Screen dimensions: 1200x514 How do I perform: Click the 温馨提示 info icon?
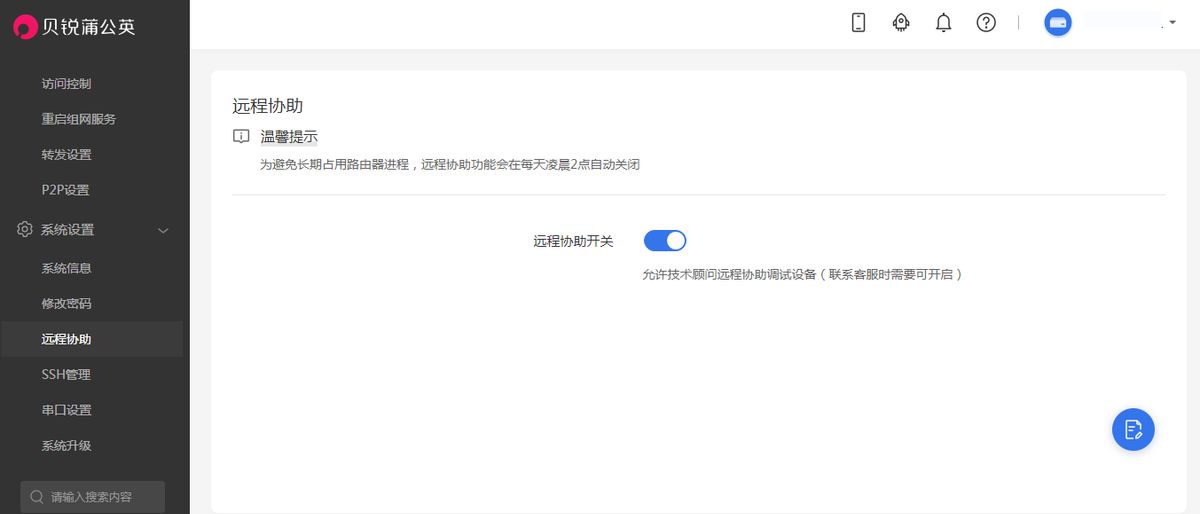pos(241,137)
